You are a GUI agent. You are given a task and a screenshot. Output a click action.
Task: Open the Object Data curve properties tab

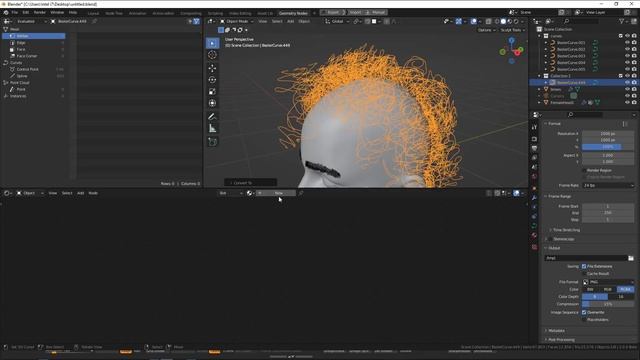point(534,226)
